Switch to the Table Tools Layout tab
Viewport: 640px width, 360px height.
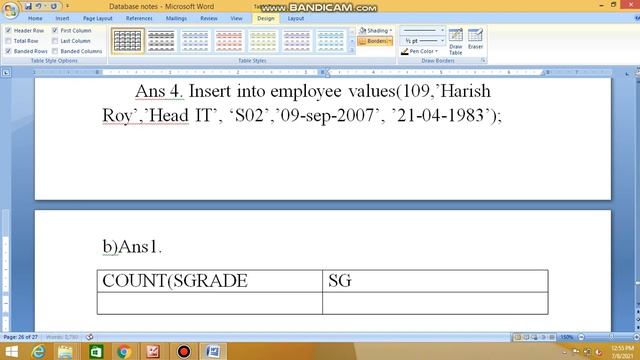296,18
